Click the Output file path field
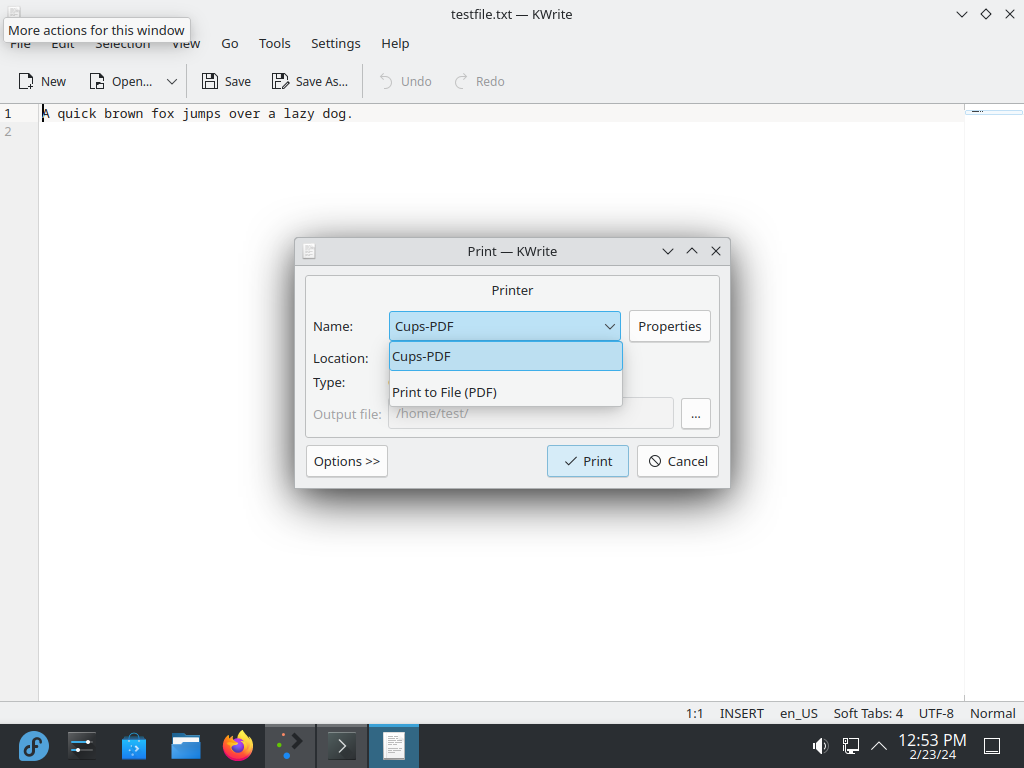Viewport: 1024px width, 768px height. pyautogui.click(x=531, y=414)
